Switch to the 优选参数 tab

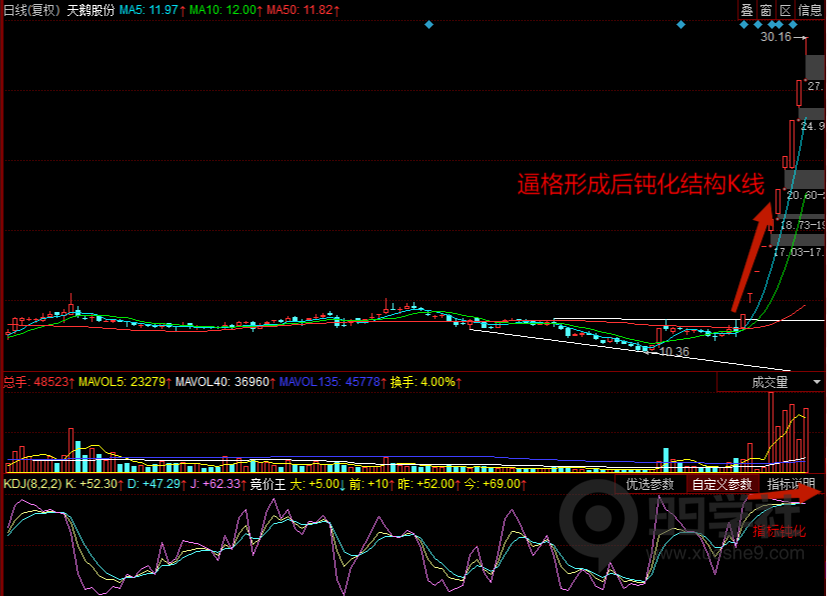pos(651,484)
